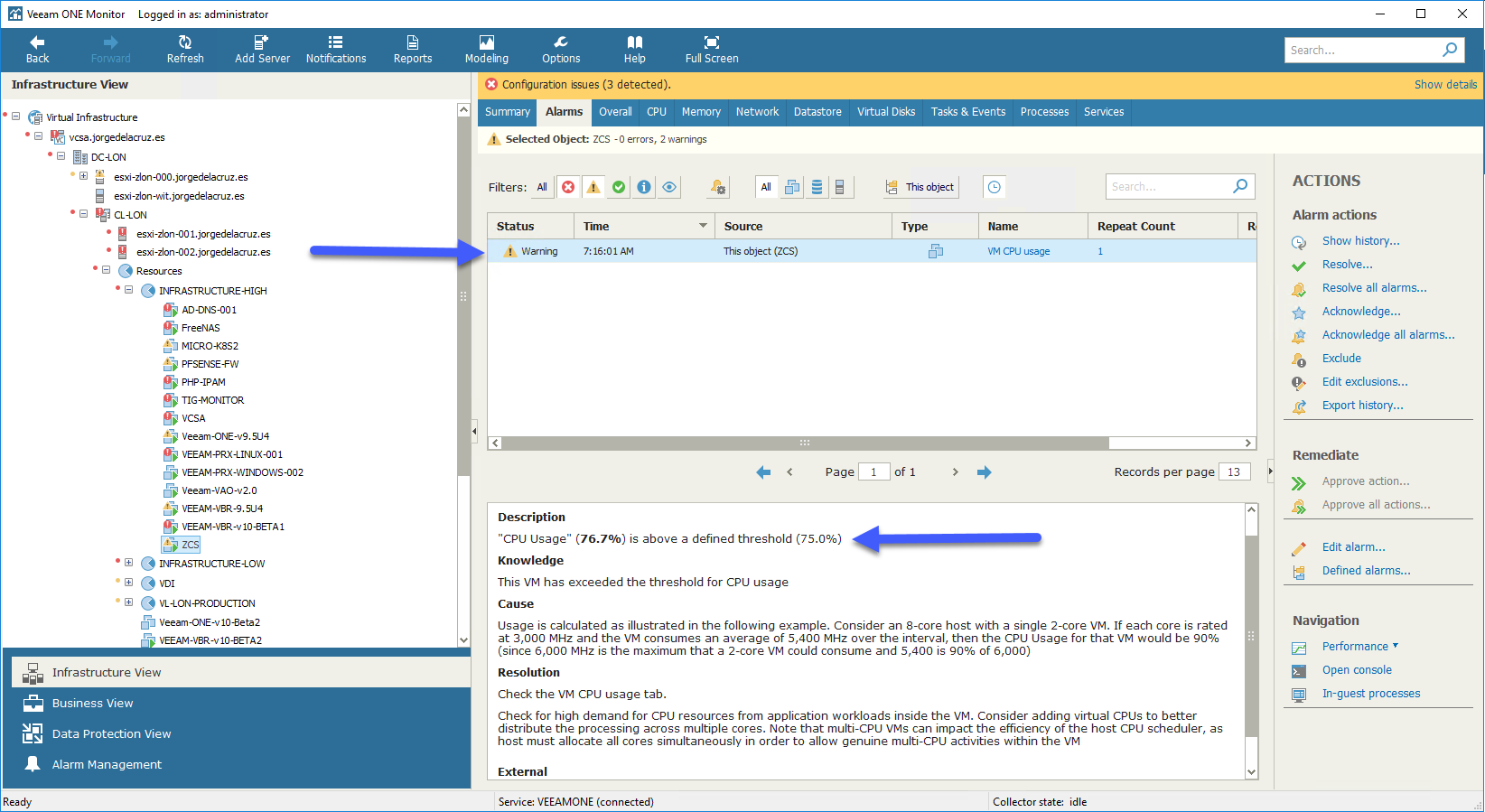This screenshot has height=812, width=1485.
Task: Open the Performance navigation dropdown
Action: tap(1360, 647)
